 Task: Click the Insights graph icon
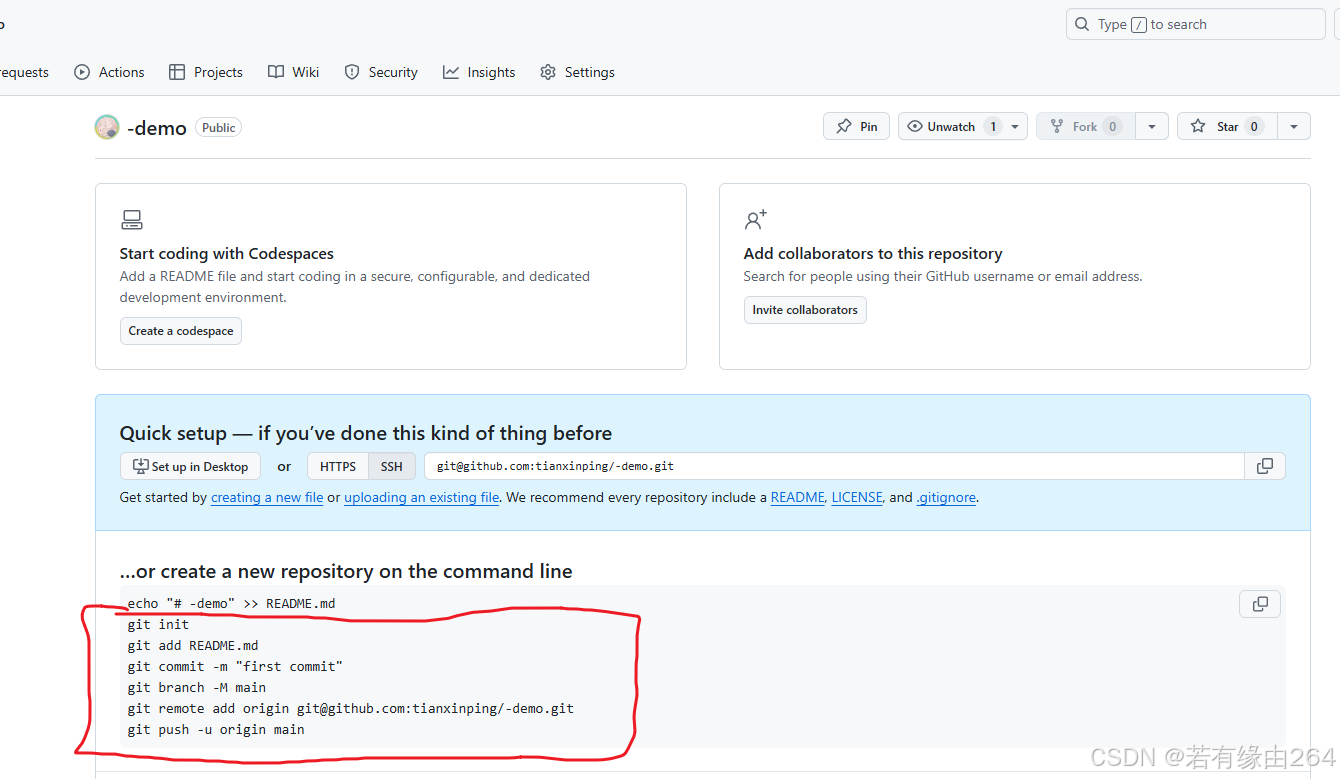point(451,72)
